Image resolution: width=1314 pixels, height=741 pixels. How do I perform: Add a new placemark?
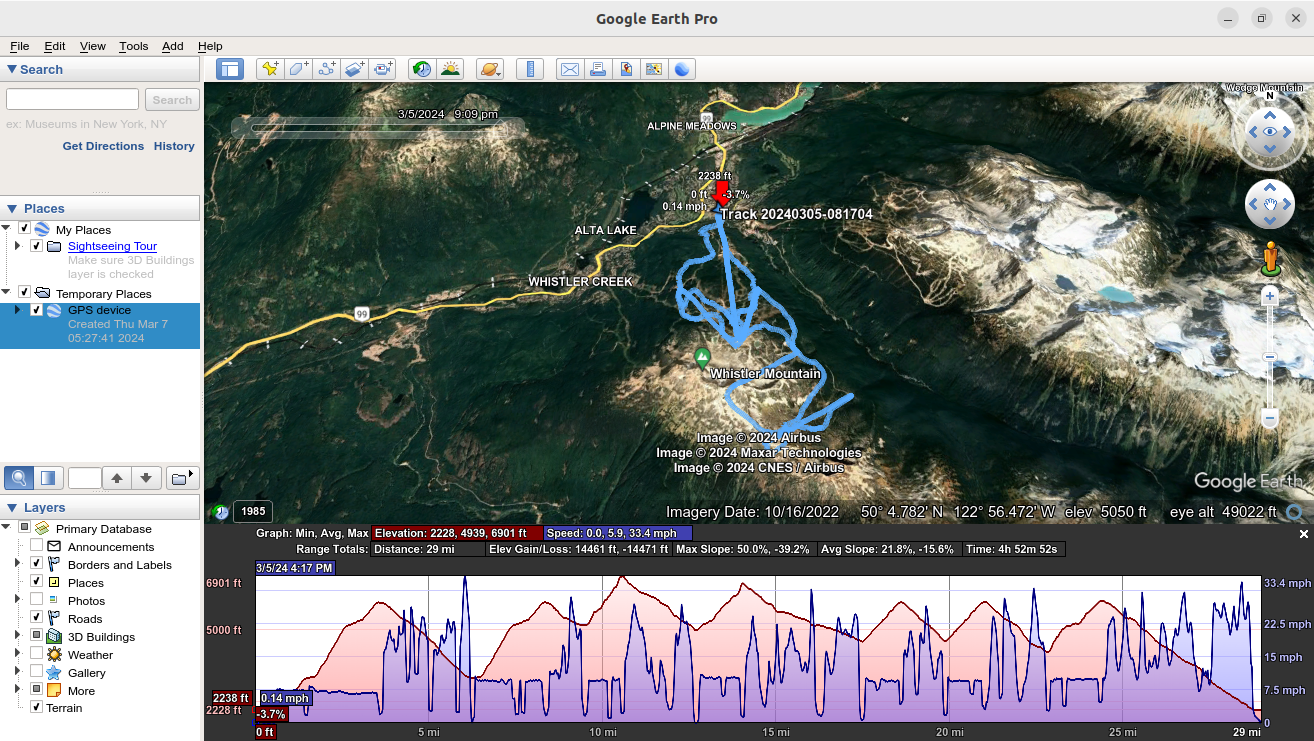tap(269, 69)
